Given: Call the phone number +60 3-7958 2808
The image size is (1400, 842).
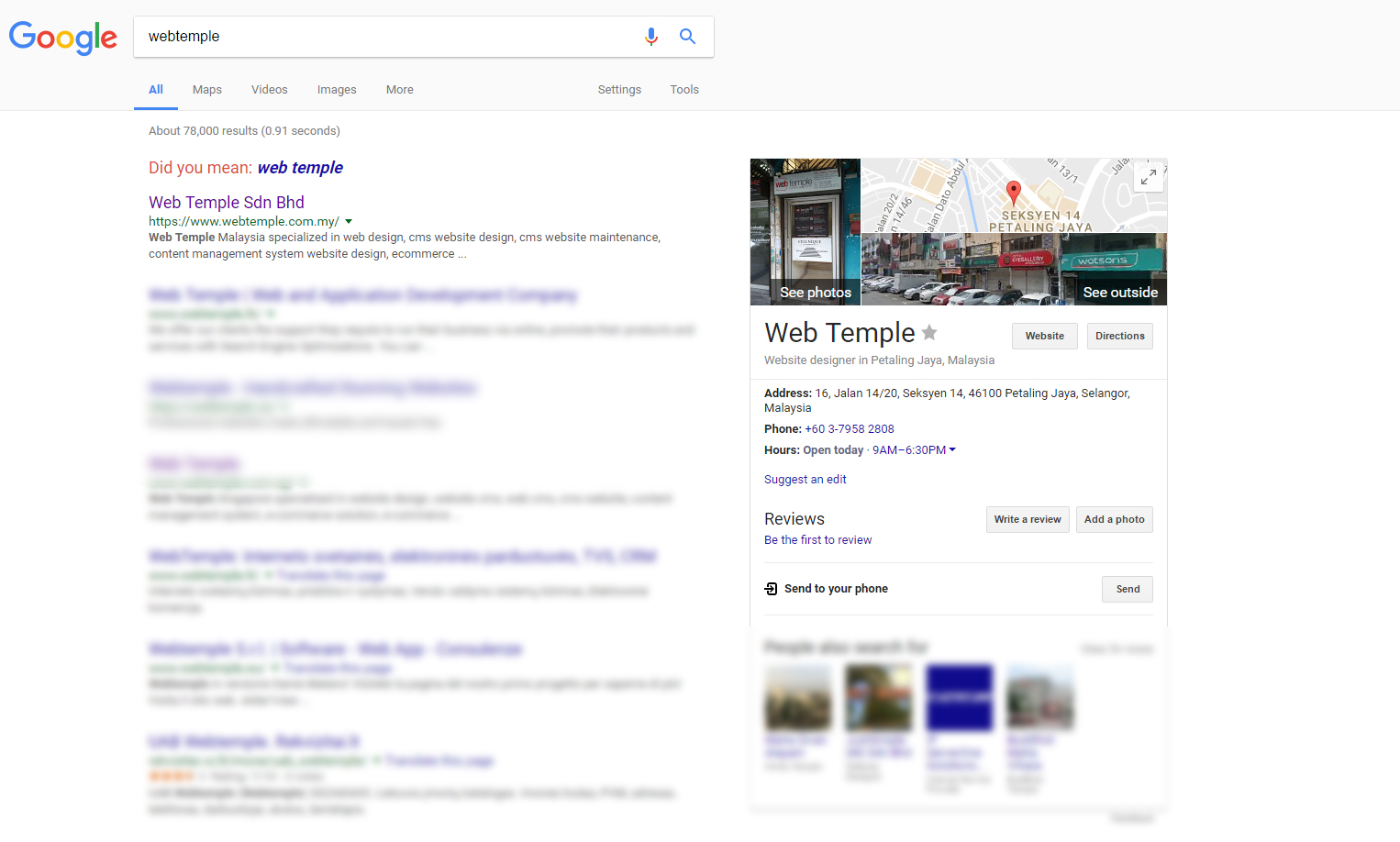Looking at the screenshot, I should pos(850,429).
